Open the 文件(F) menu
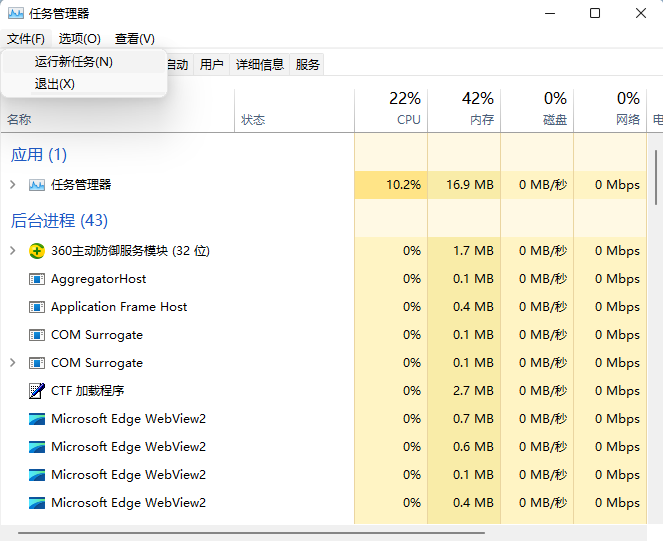The image size is (663, 541). [26, 39]
